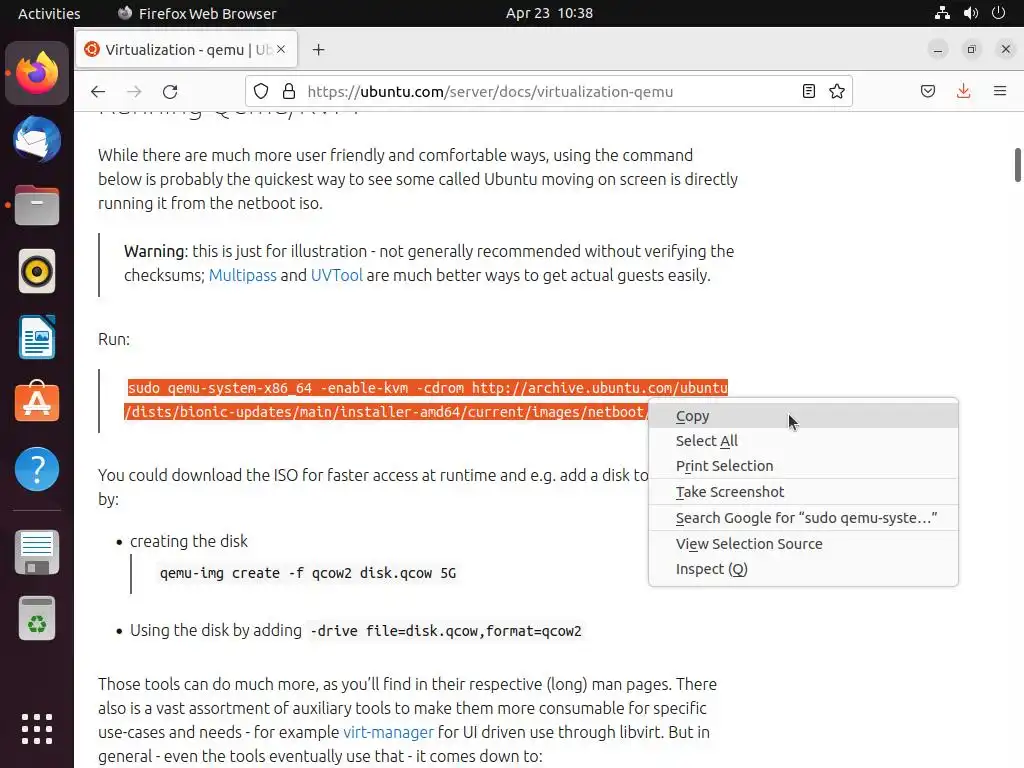Open the Downloads panel
This screenshot has width=1024, height=768.
point(963,91)
